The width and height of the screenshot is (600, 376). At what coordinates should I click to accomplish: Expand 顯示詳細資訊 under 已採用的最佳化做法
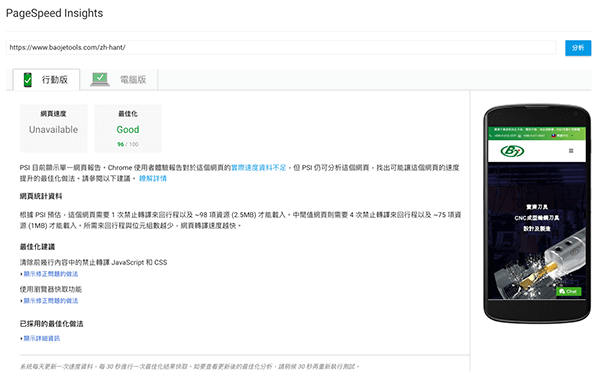[42, 338]
